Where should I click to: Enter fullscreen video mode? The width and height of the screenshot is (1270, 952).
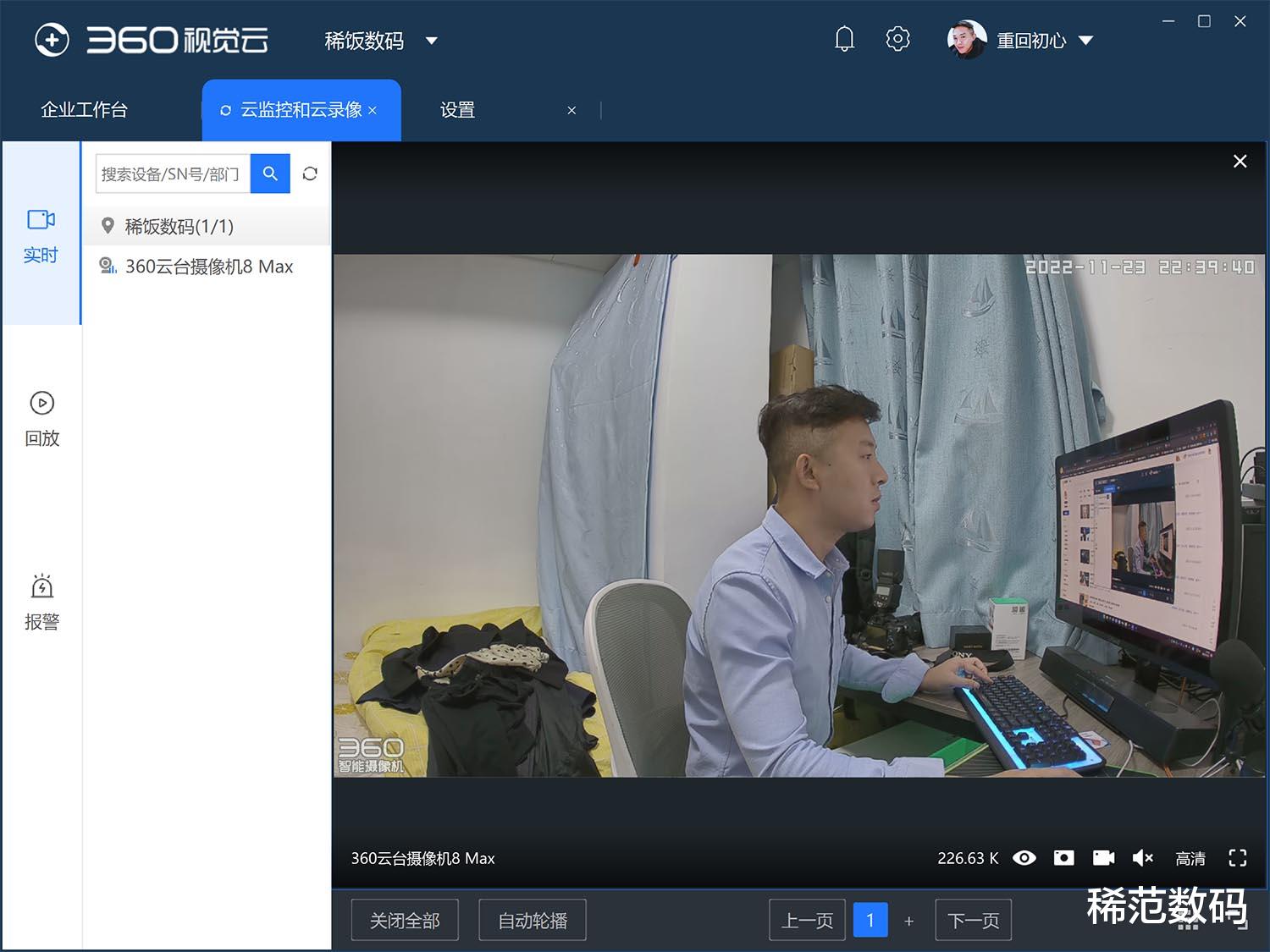tap(1238, 858)
